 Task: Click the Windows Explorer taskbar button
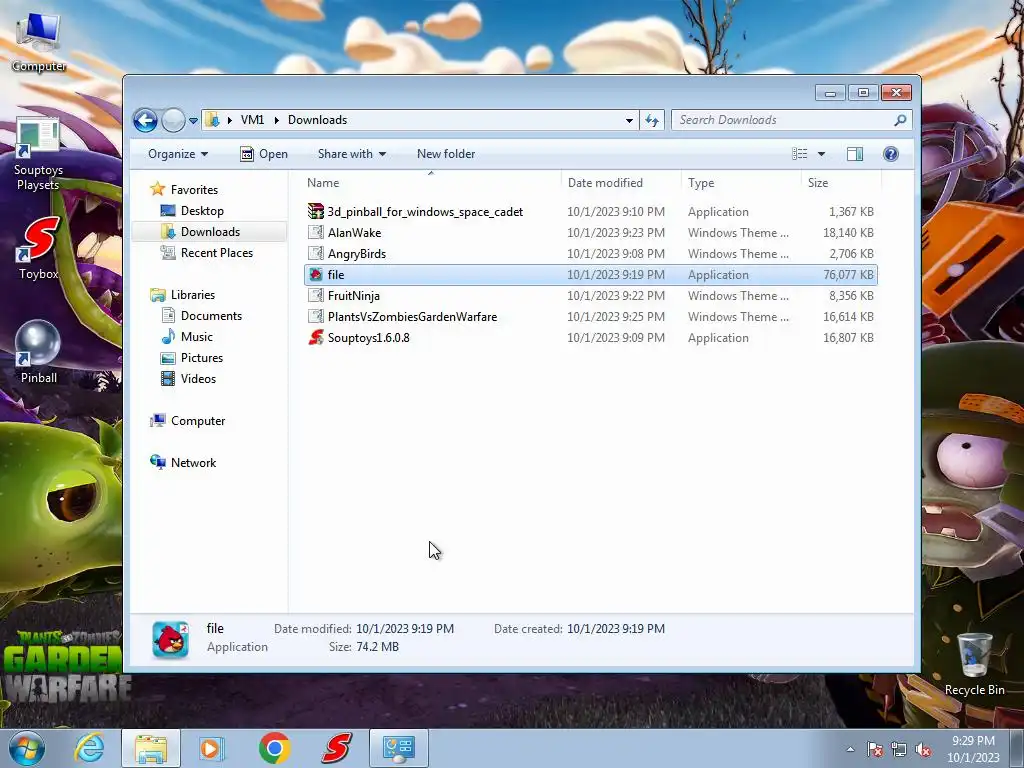(x=151, y=748)
